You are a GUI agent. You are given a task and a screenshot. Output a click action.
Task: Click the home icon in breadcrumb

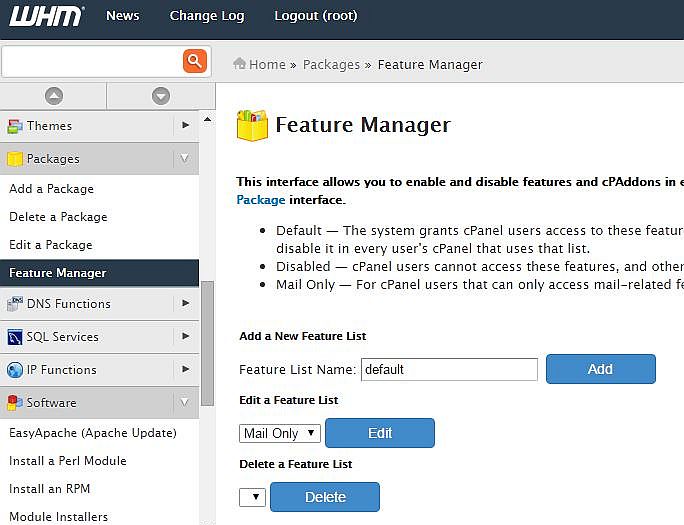(239, 64)
